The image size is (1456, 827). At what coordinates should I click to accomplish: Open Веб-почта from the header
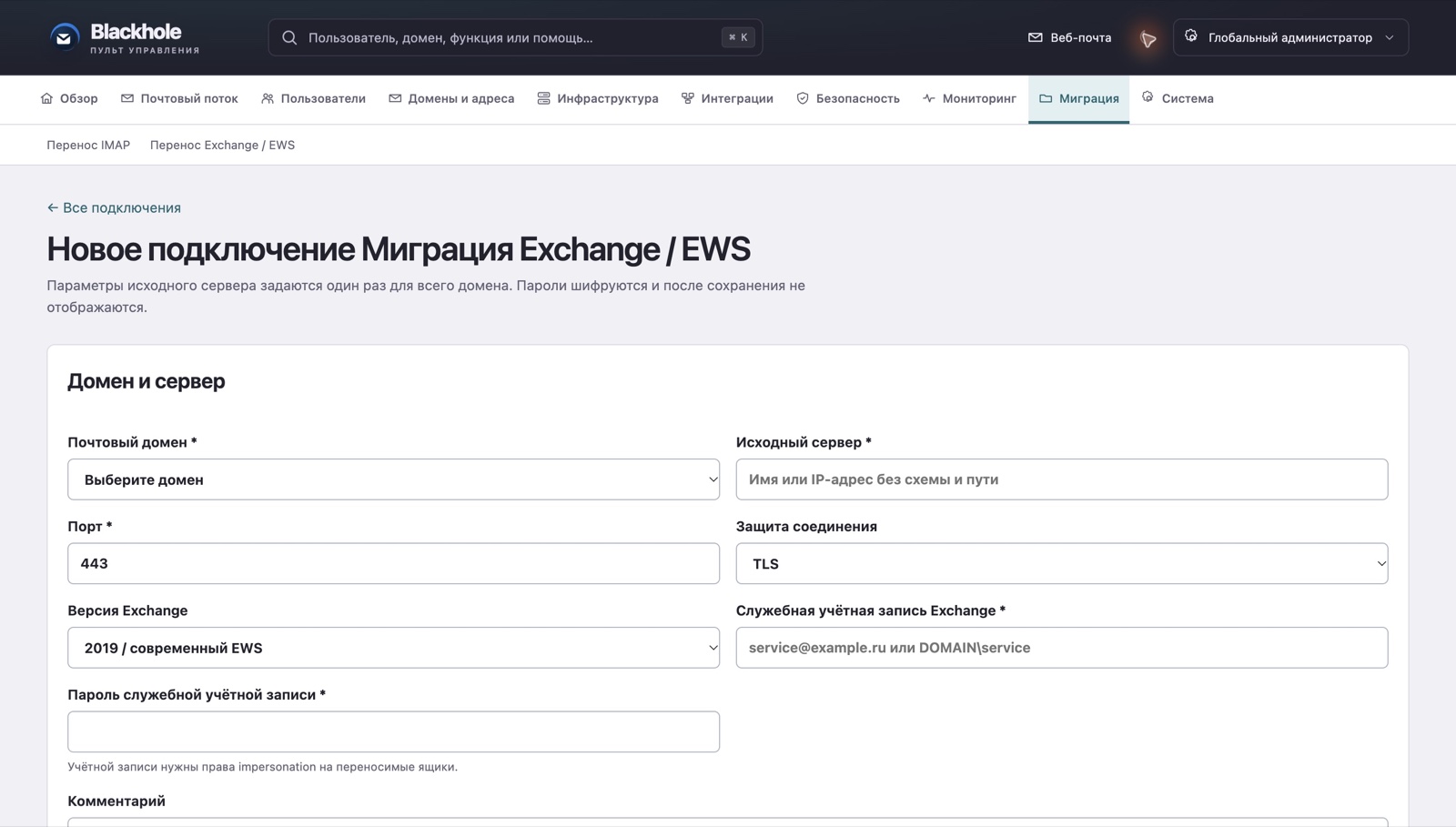click(1069, 37)
